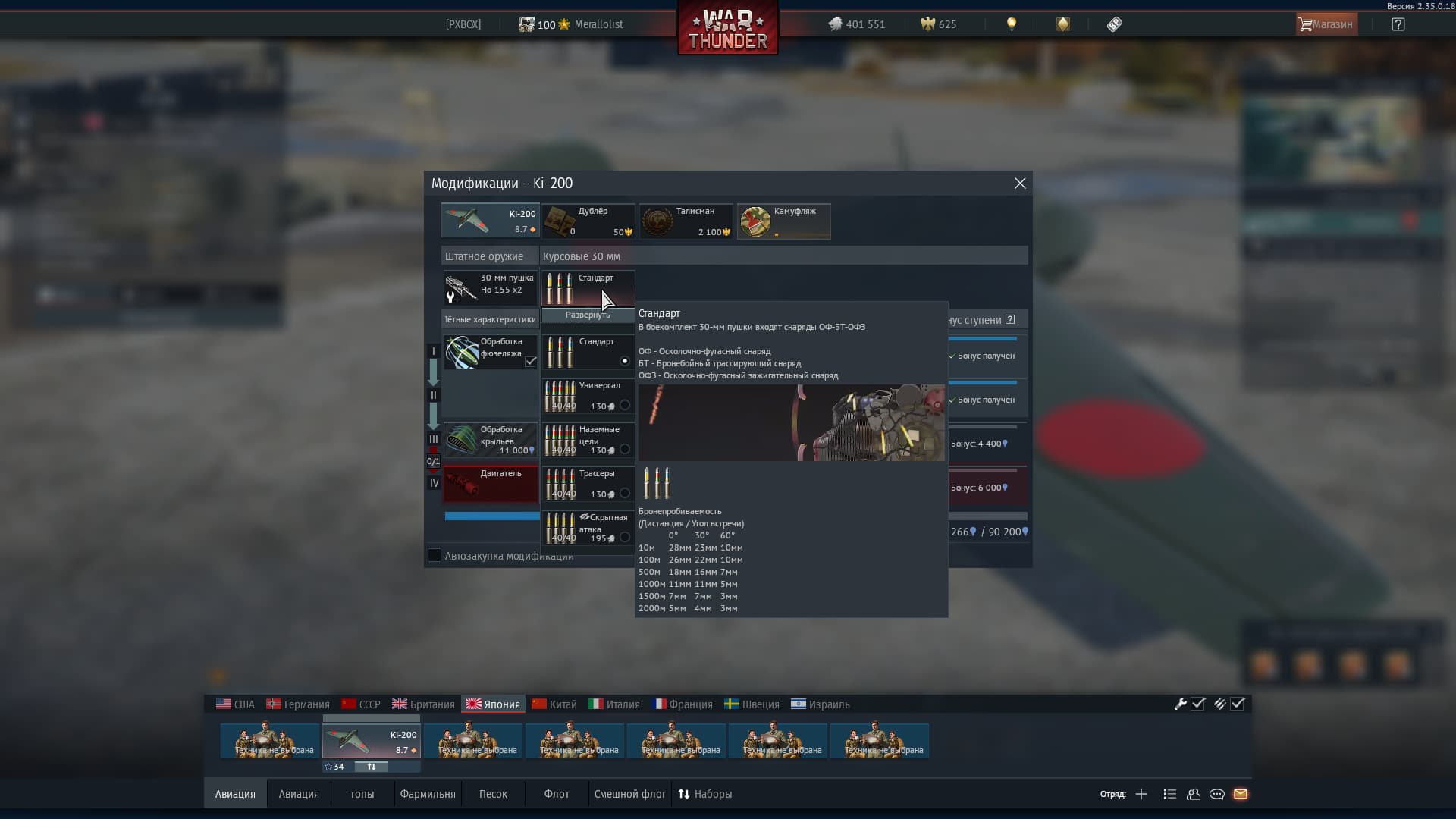The width and height of the screenshot is (1456, 819).
Task: Select the Трассеры belt radio button
Action: 625,493
